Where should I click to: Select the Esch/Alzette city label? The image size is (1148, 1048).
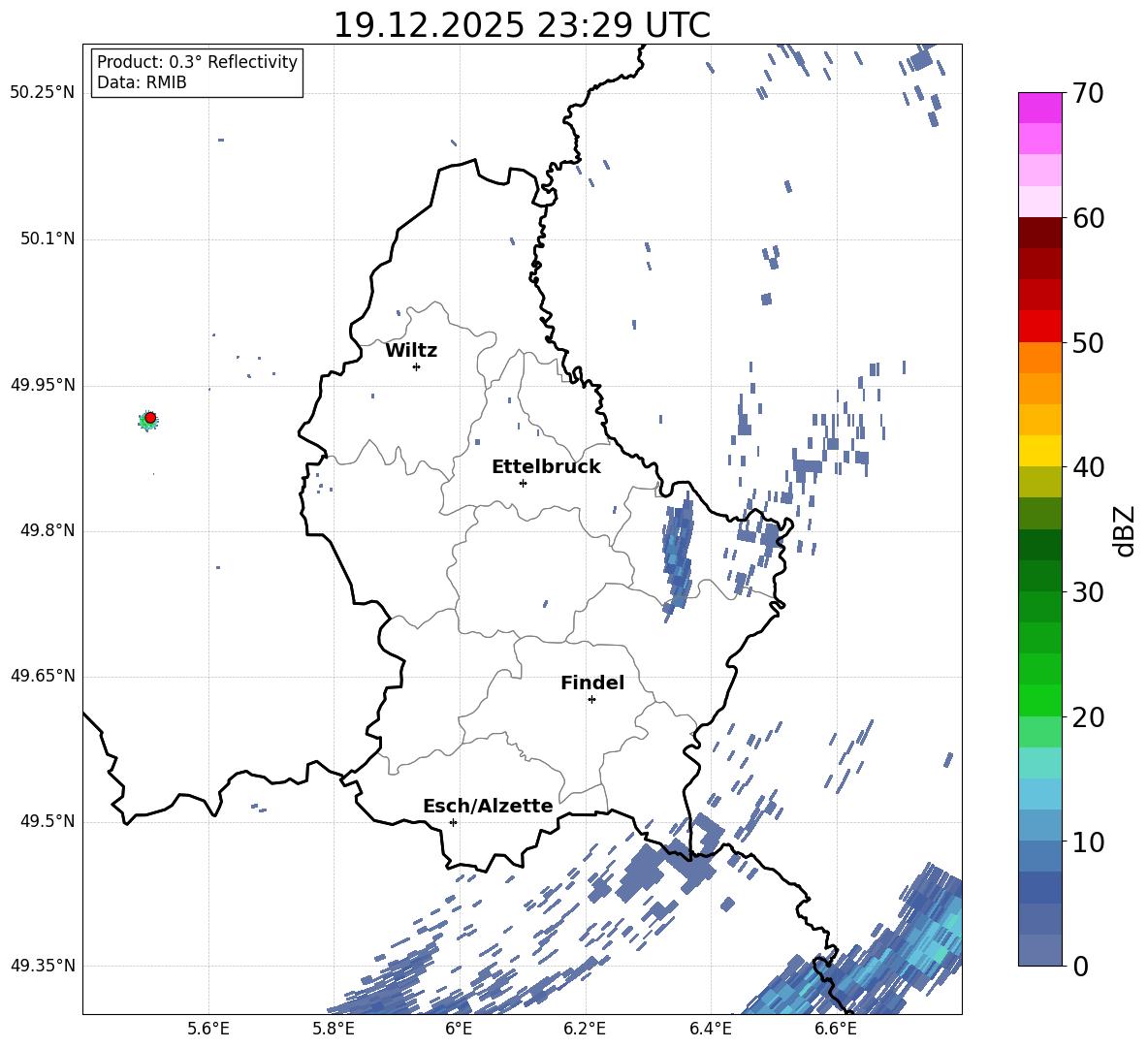(x=488, y=806)
